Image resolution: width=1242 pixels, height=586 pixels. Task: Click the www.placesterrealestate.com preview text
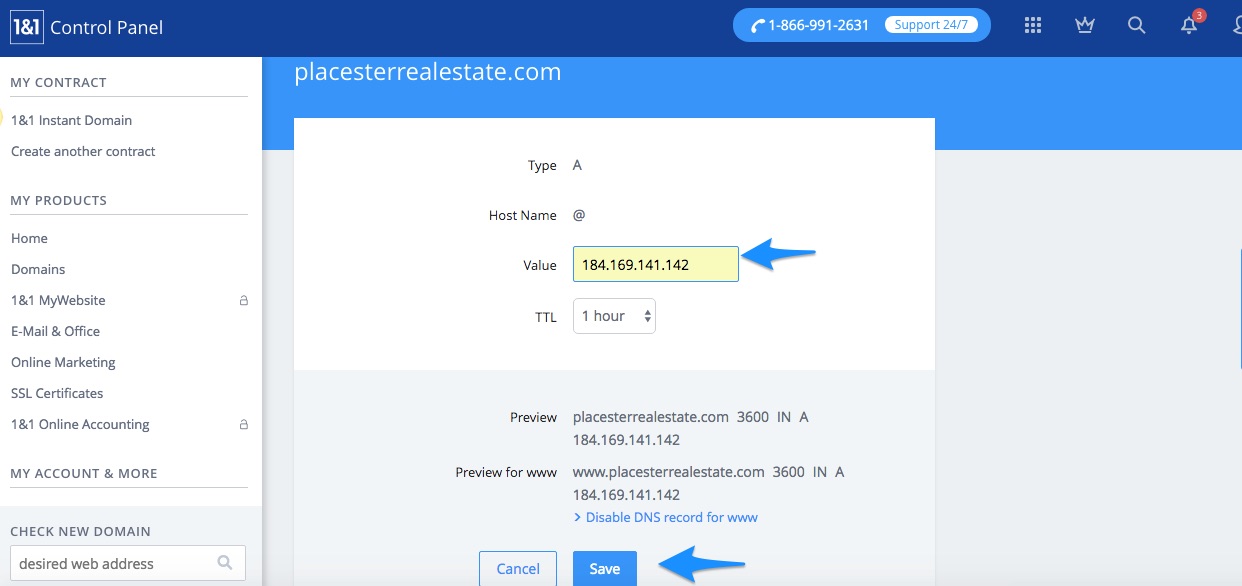[x=669, y=471]
